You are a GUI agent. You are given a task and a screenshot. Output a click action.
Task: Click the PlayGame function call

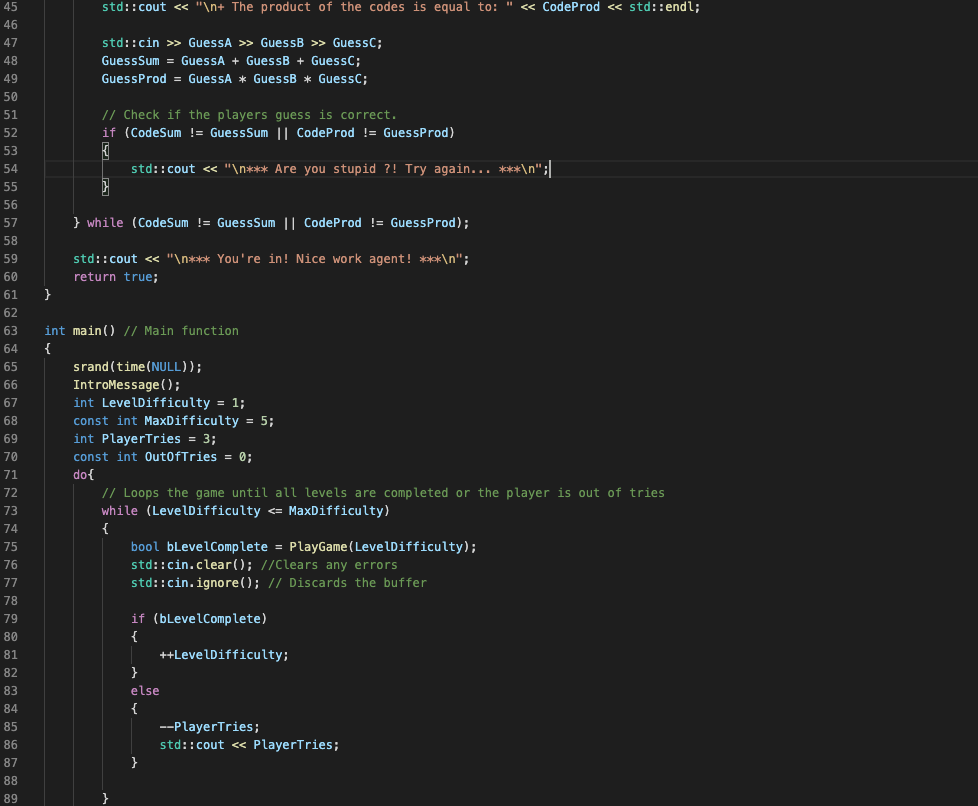tap(318, 548)
